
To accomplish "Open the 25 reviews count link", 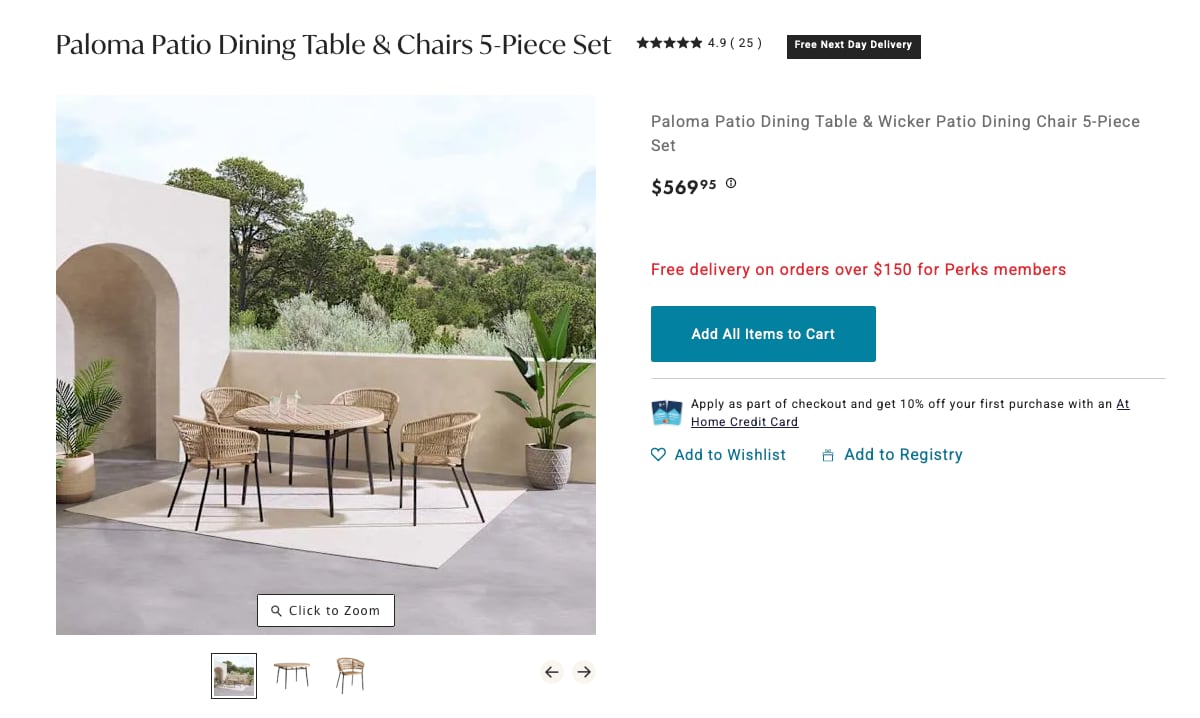I will click(745, 43).
